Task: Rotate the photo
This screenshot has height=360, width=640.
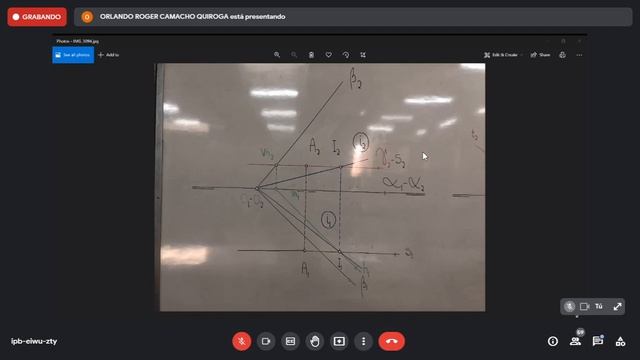Action: tap(346, 55)
